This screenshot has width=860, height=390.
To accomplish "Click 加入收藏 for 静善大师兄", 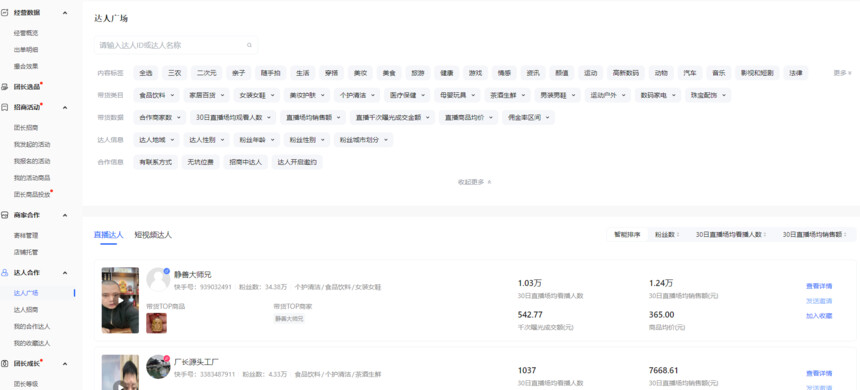I will coord(819,316).
